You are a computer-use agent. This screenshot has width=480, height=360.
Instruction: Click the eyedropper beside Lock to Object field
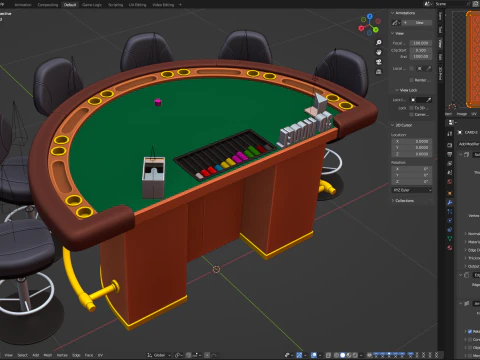point(429,100)
